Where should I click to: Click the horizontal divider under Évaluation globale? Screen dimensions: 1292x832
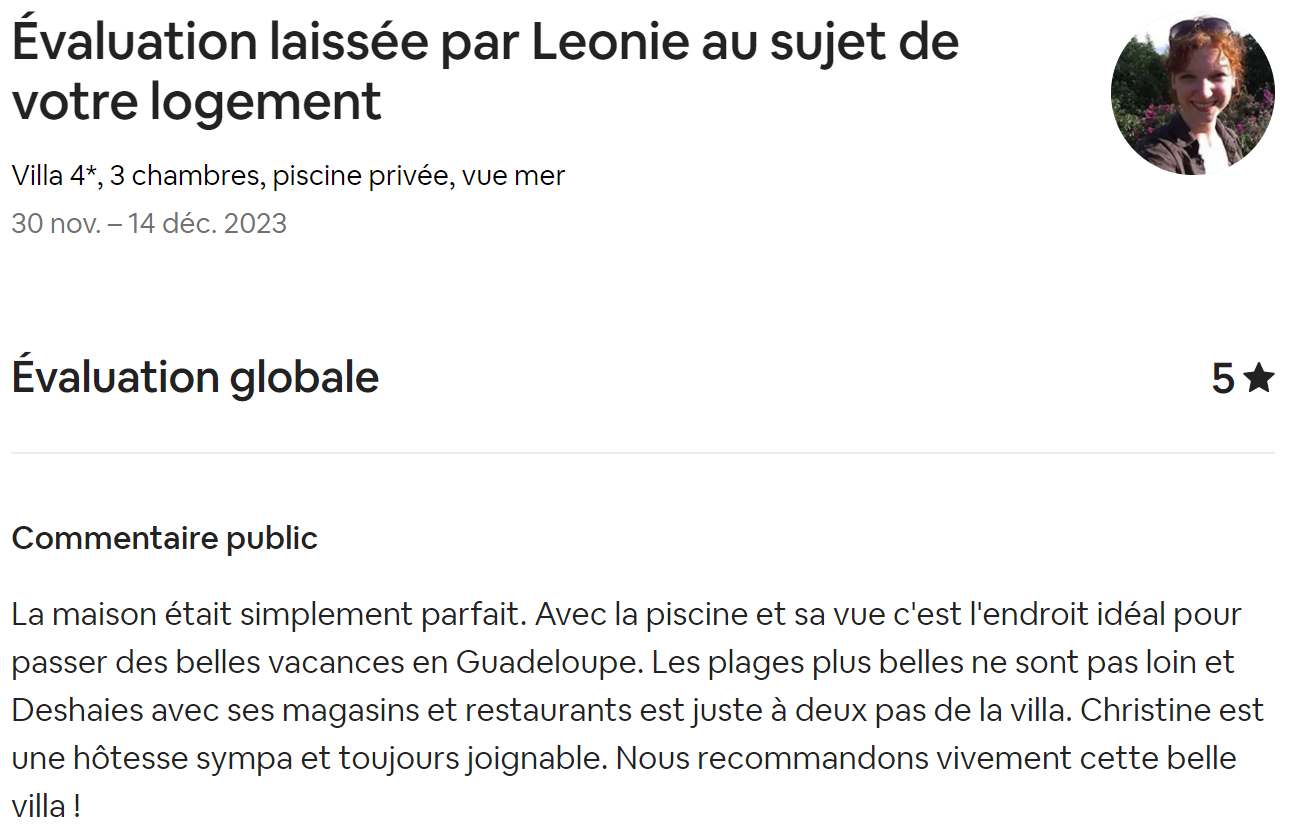642,453
